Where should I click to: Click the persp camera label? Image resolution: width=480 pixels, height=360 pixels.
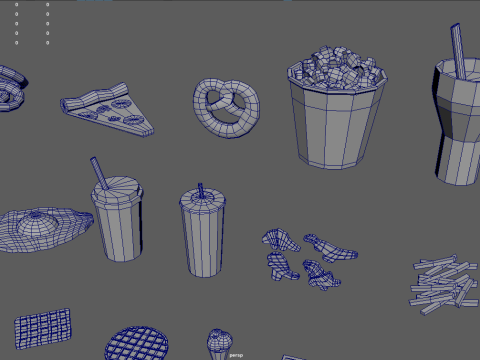point(236,355)
